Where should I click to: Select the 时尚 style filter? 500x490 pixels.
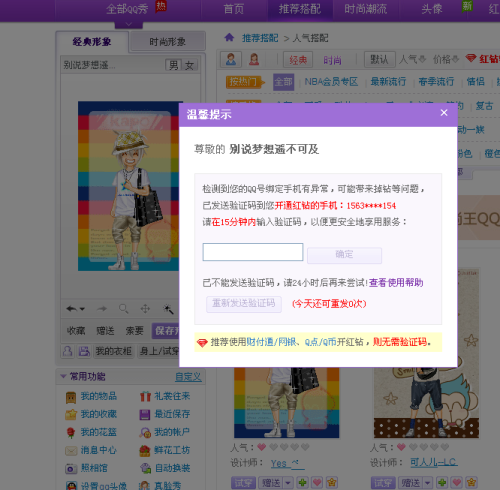pos(332,60)
